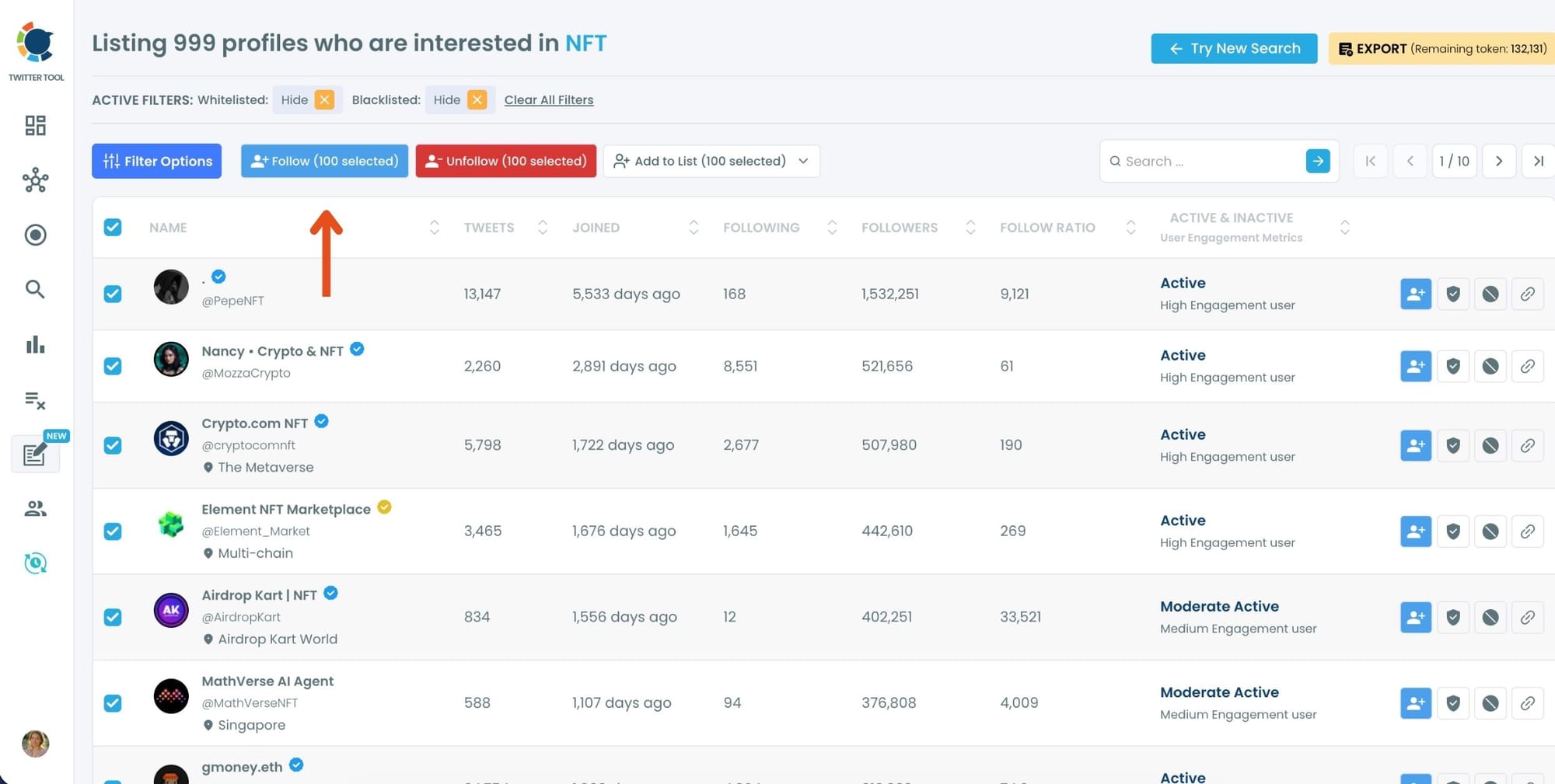Image resolution: width=1555 pixels, height=784 pixels.
Task: Sort the table by Followers column
Action: point(970,227)
